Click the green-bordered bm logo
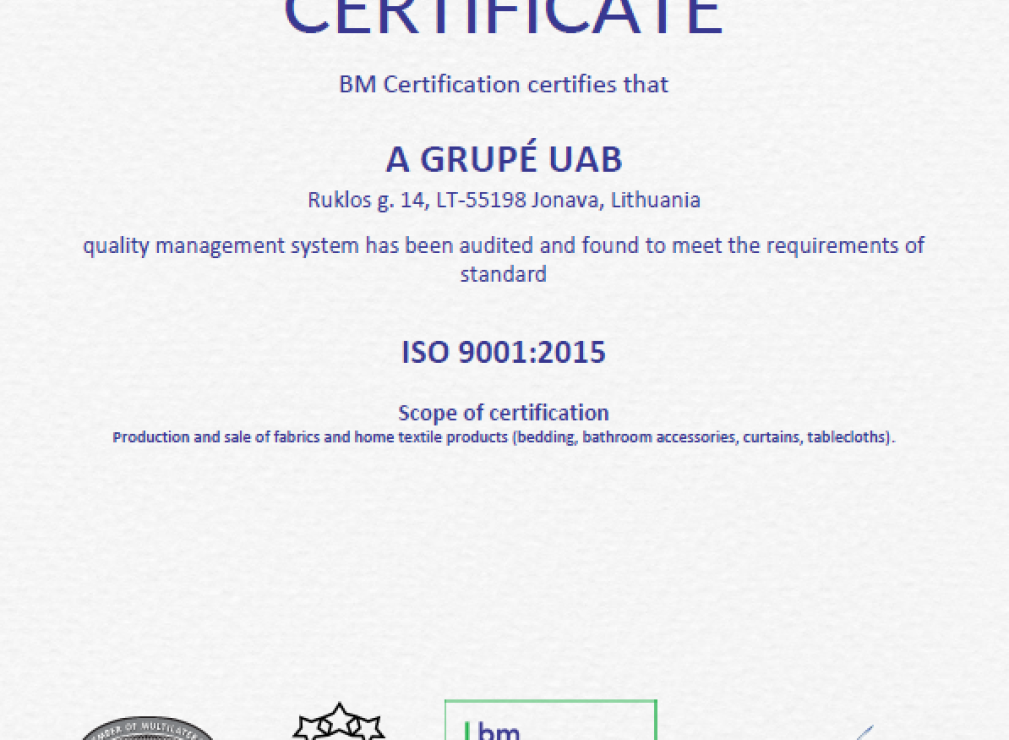The image size is (1009, 740). pyautogui.click(x=551, y=720)
